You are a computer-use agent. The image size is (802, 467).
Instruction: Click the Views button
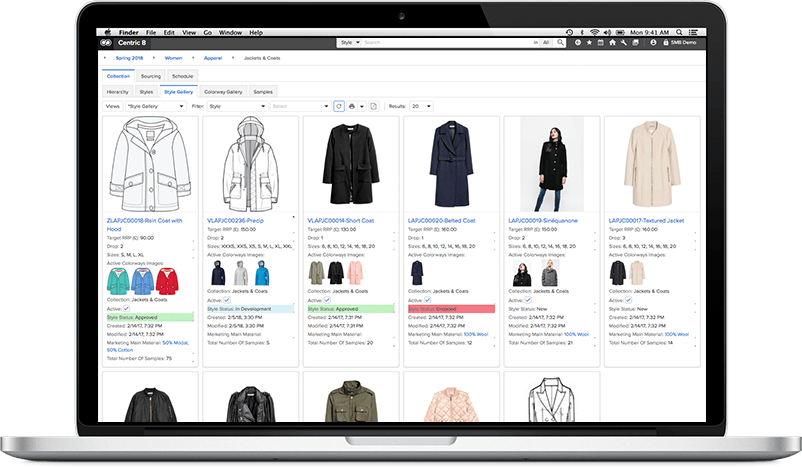(113, 106)
